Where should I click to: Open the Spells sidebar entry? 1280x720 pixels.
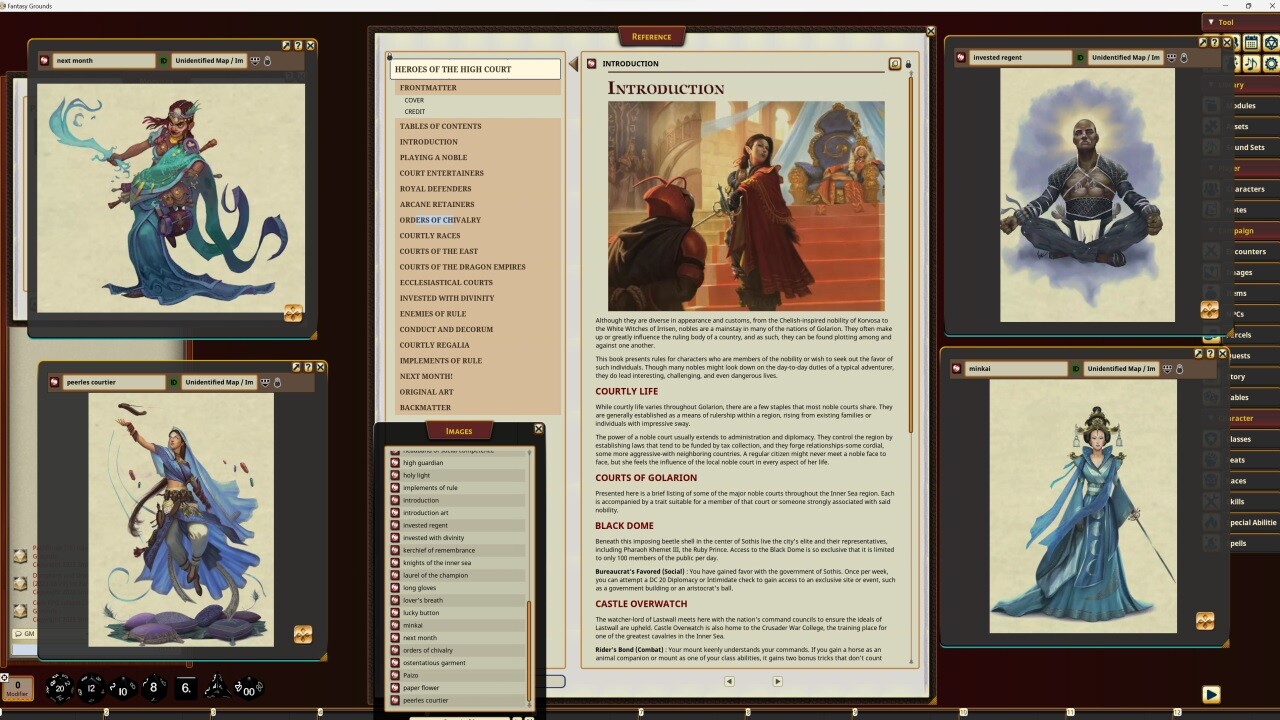click(1250, 543)
